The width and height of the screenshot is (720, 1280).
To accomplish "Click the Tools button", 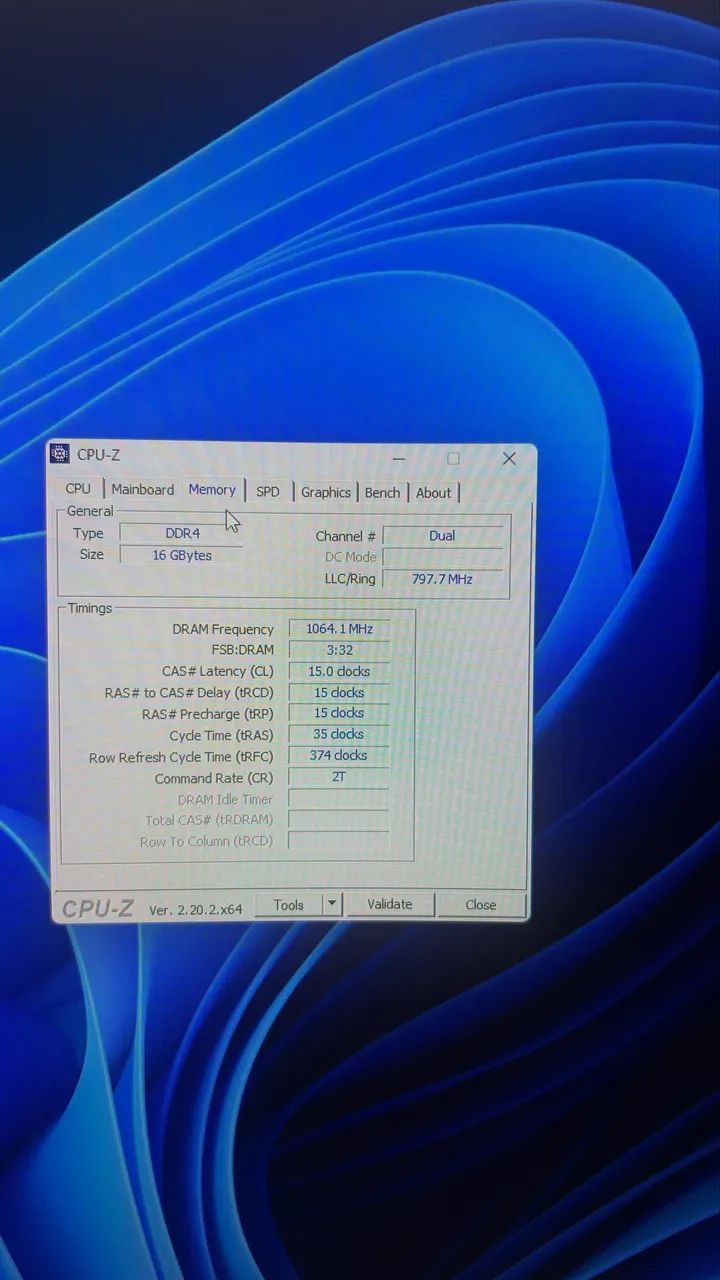I will [288, 905].
